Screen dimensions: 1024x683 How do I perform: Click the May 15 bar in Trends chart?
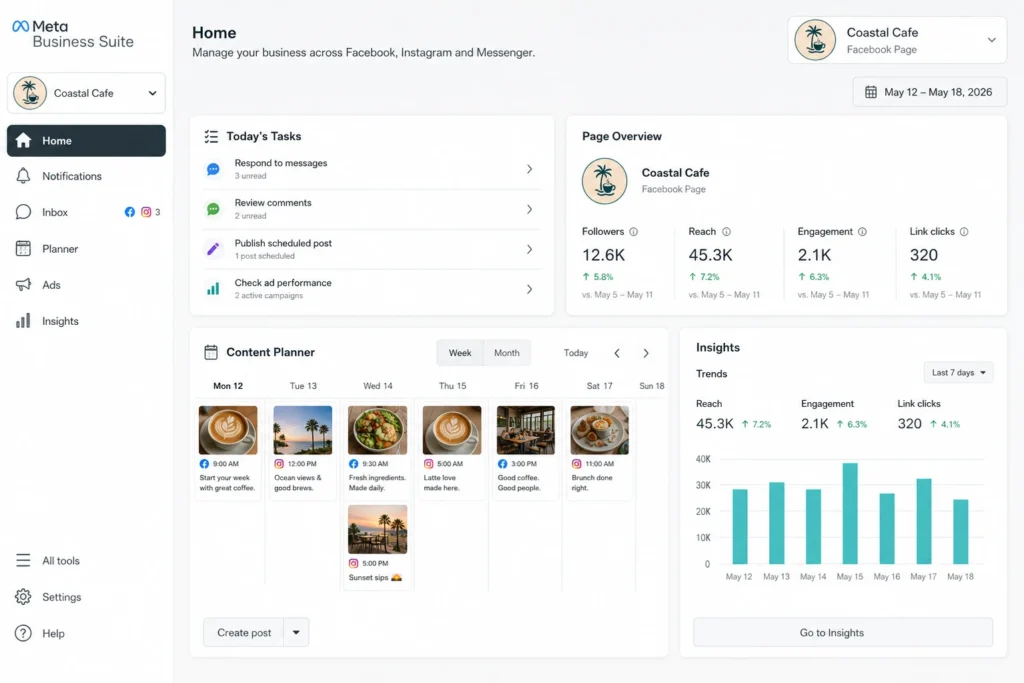[x=850, y=513]
